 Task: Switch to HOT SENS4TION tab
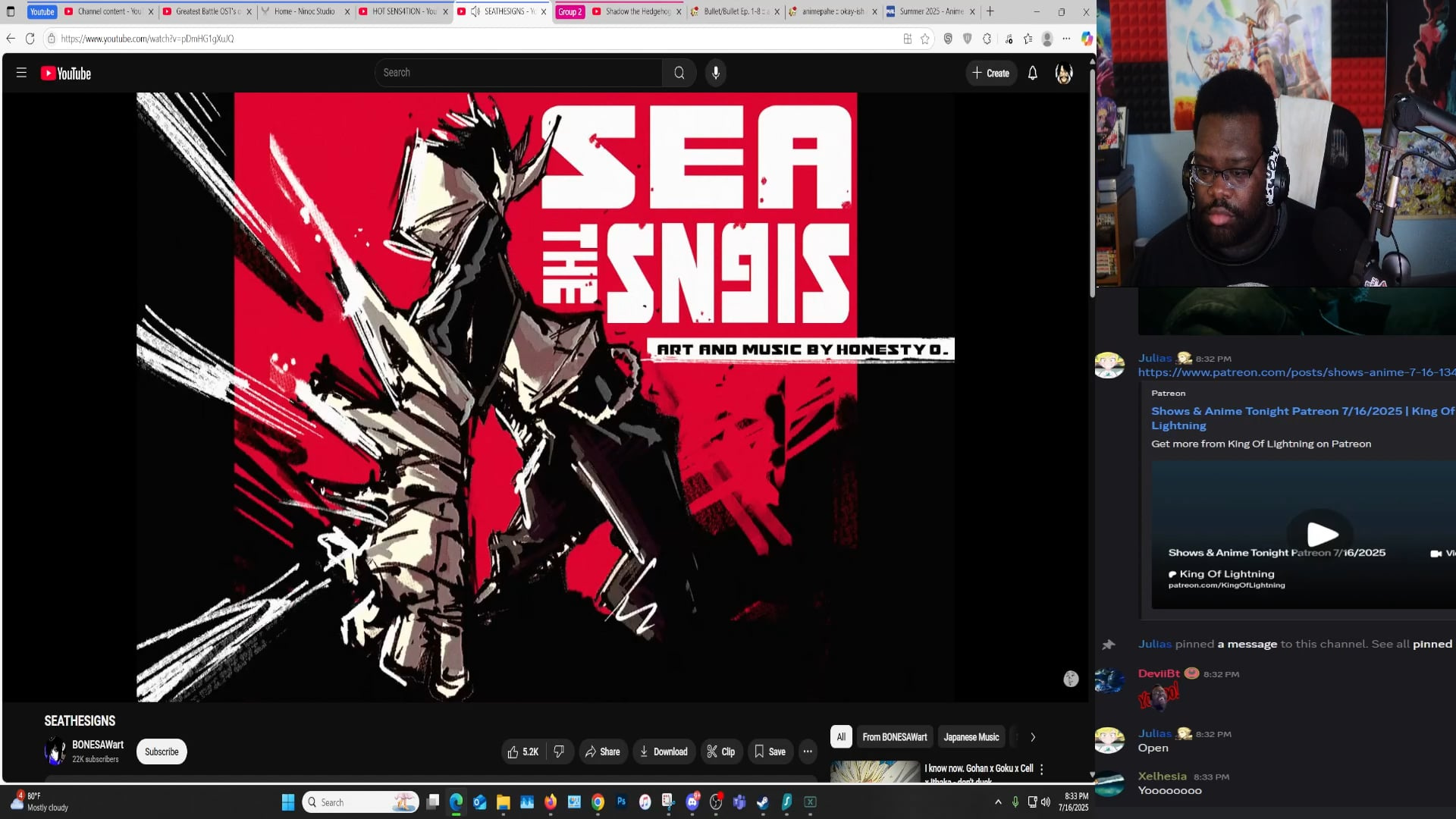tap(403, 11)
